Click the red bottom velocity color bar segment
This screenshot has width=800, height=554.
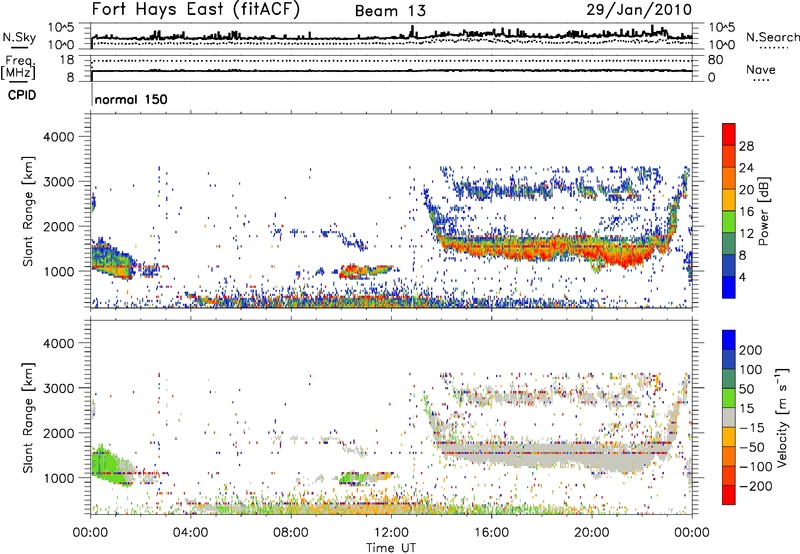729,495
